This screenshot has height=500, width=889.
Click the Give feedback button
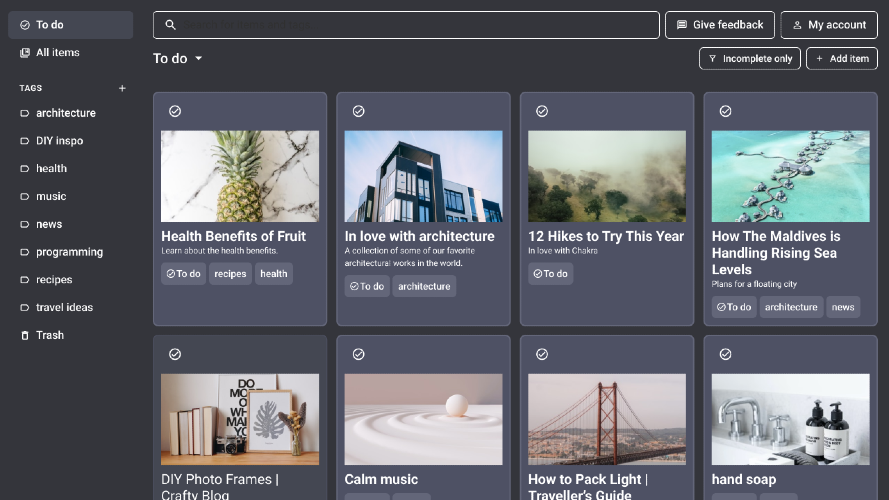(719, 25)
